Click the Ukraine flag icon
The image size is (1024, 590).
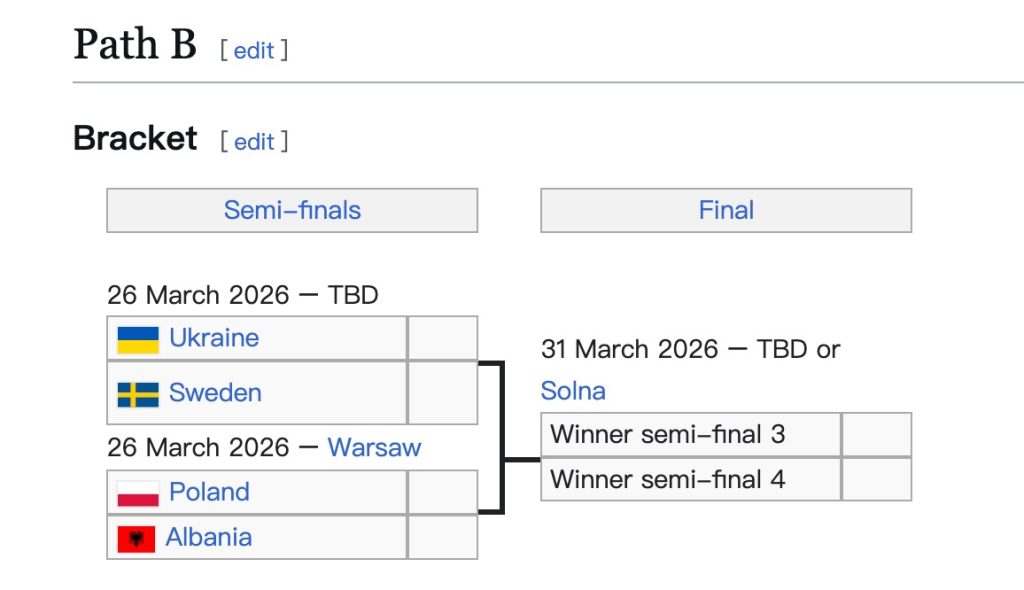[138, 339]
